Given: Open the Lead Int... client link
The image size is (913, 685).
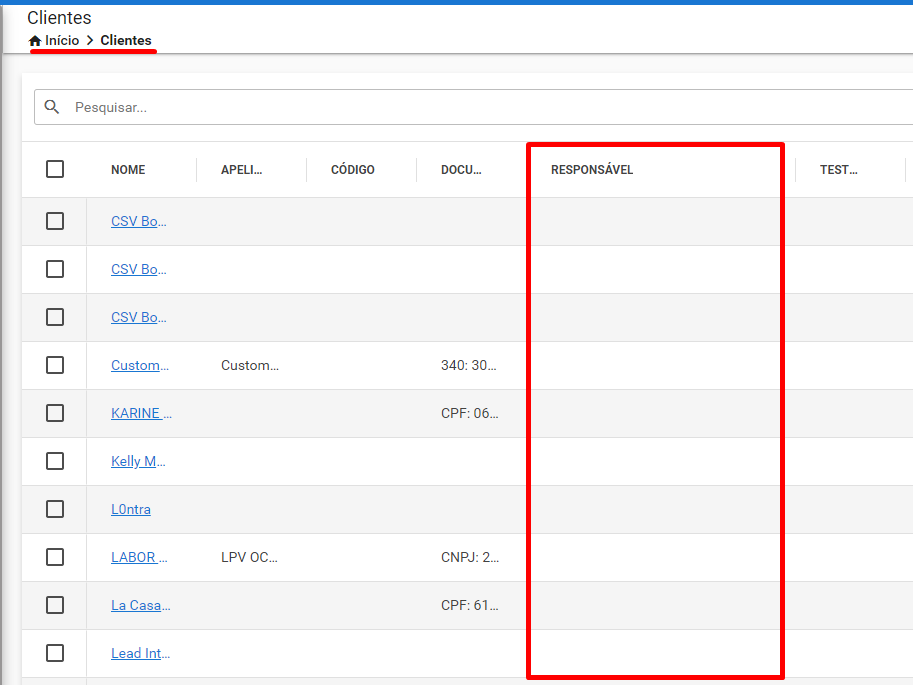Looking at the screenshot, I should (x=140, y=654).
